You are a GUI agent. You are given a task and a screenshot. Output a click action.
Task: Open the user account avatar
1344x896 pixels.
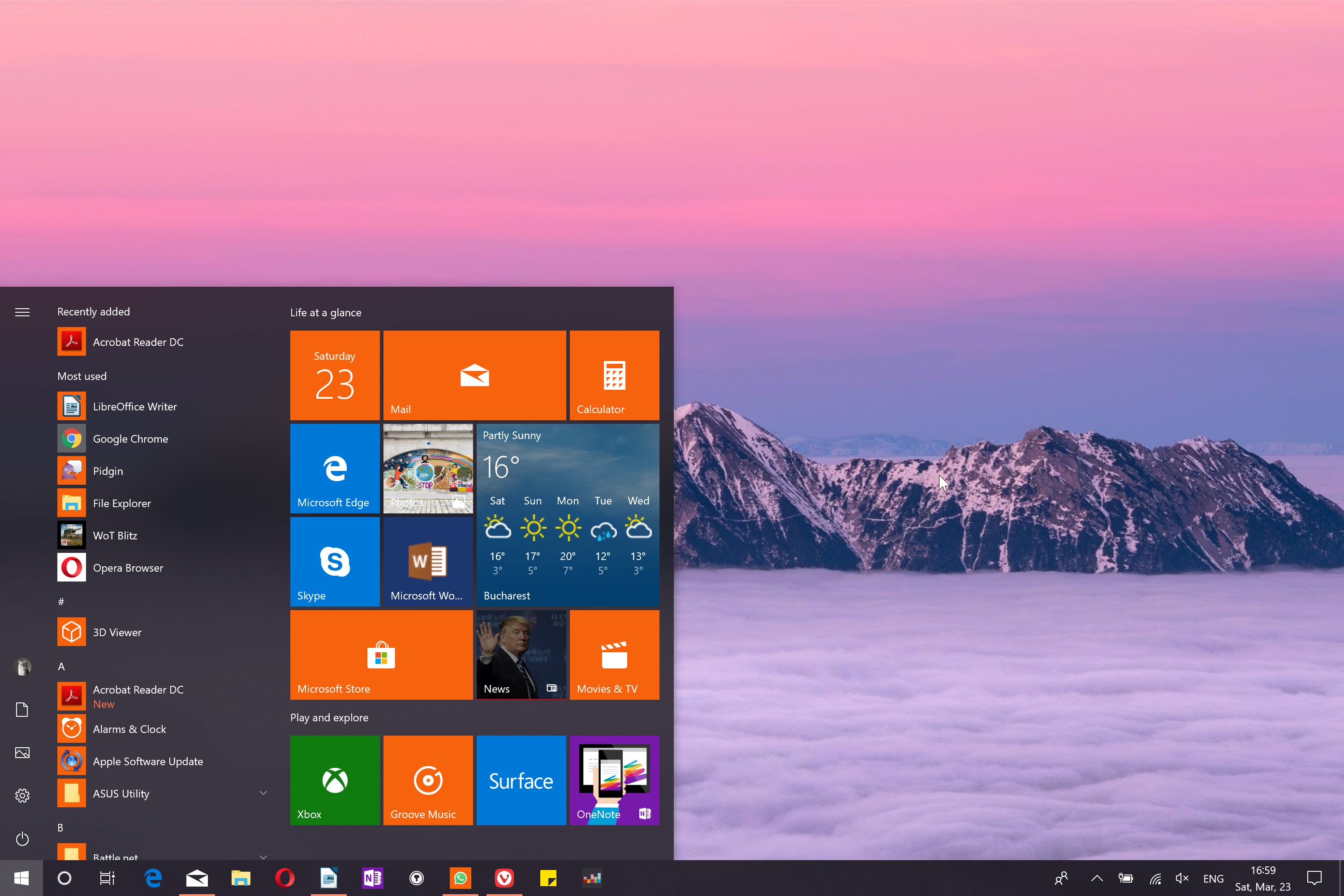click(x=22, y=667)
